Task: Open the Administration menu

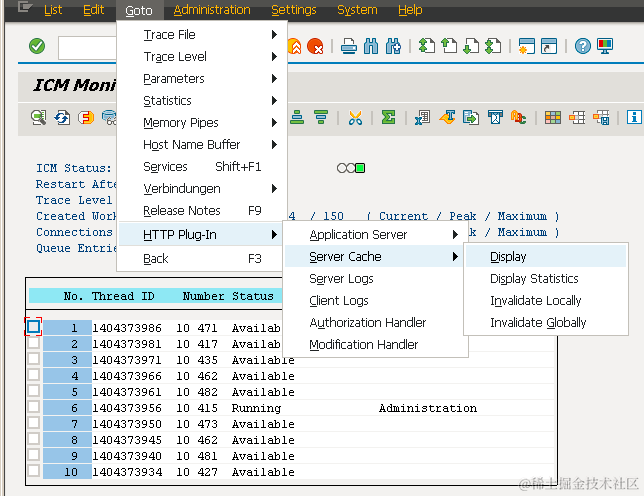Action: click(x=212, y=10)
